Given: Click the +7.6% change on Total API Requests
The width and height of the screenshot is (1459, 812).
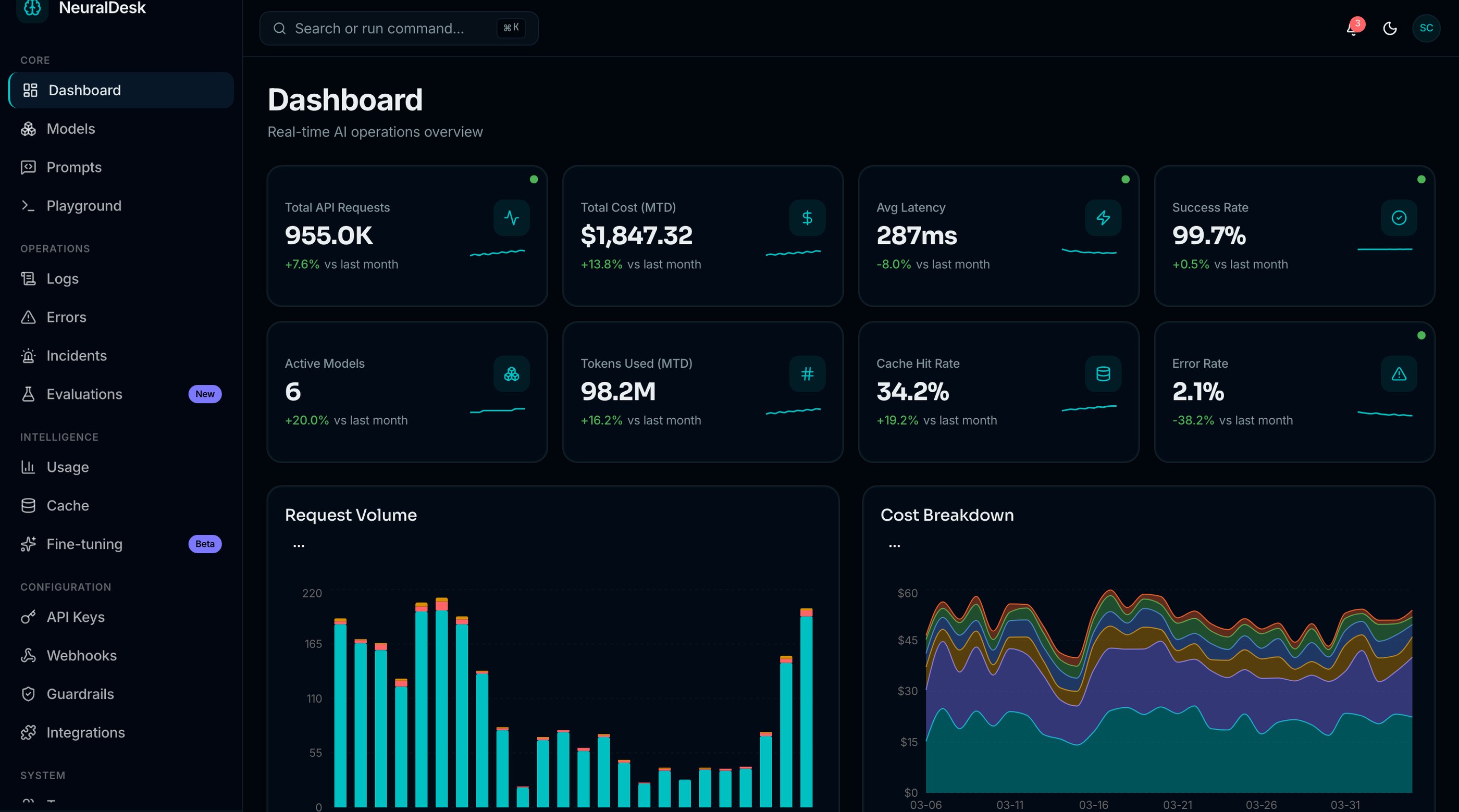Looking at the screenshot, I should coord(302,265).
